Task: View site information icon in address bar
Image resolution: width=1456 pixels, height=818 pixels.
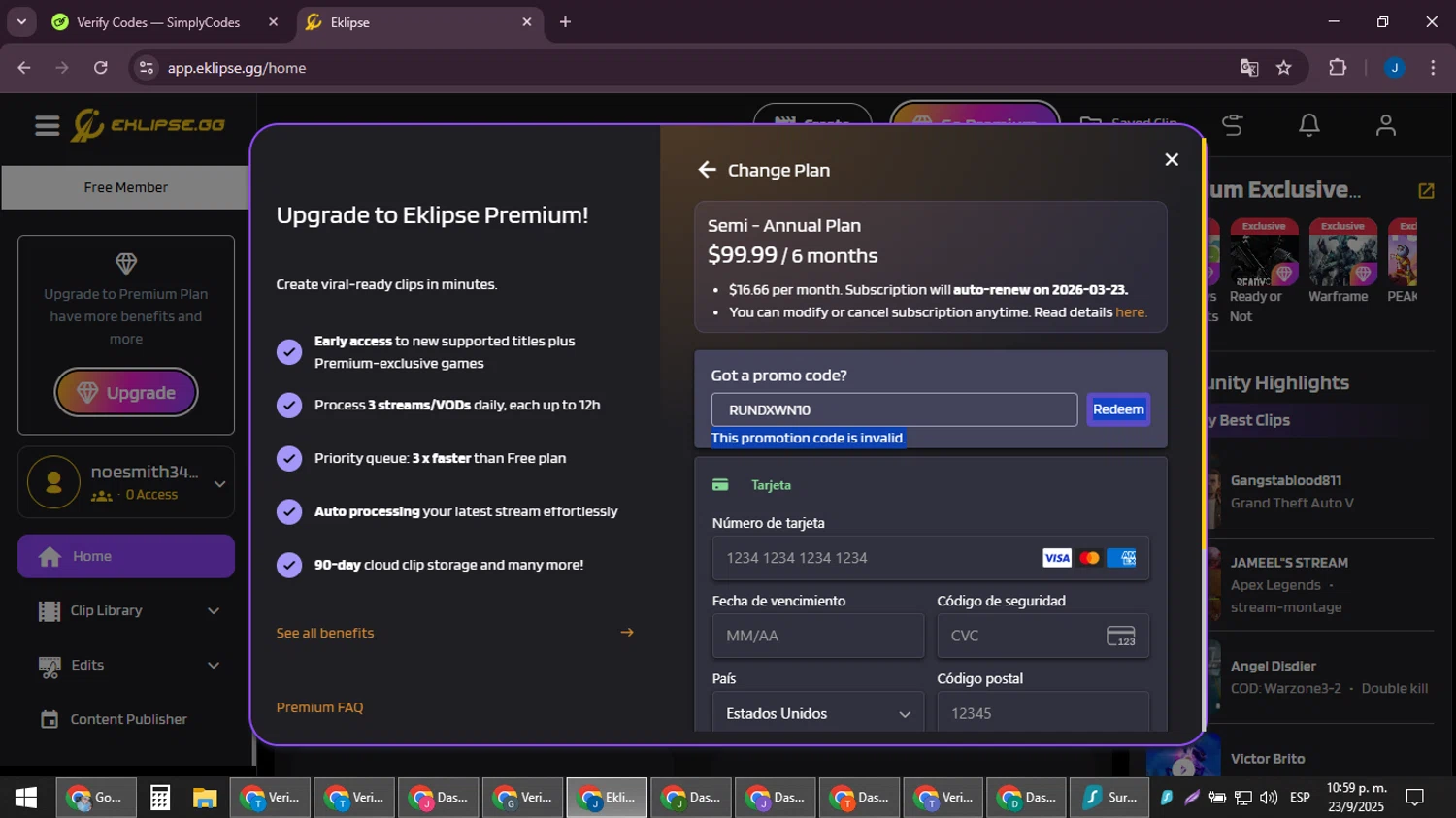Action: pyautogui.click(x=147, y=68)
